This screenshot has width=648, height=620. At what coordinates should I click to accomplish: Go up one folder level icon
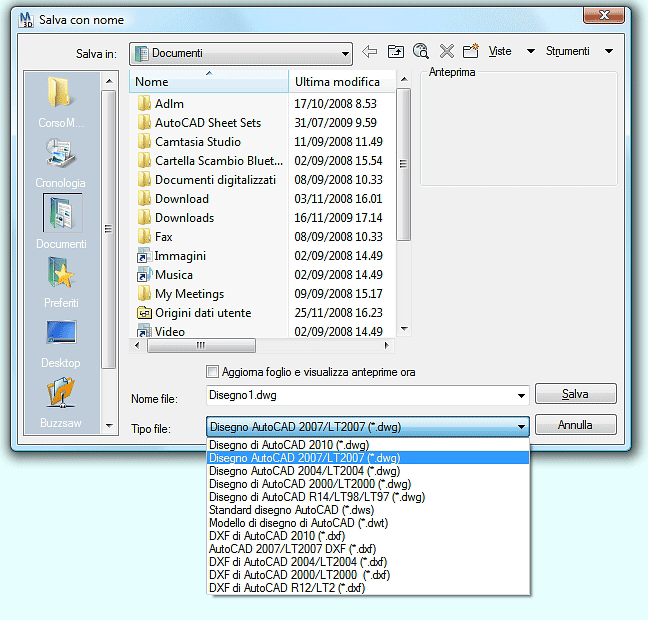[395, 52]
